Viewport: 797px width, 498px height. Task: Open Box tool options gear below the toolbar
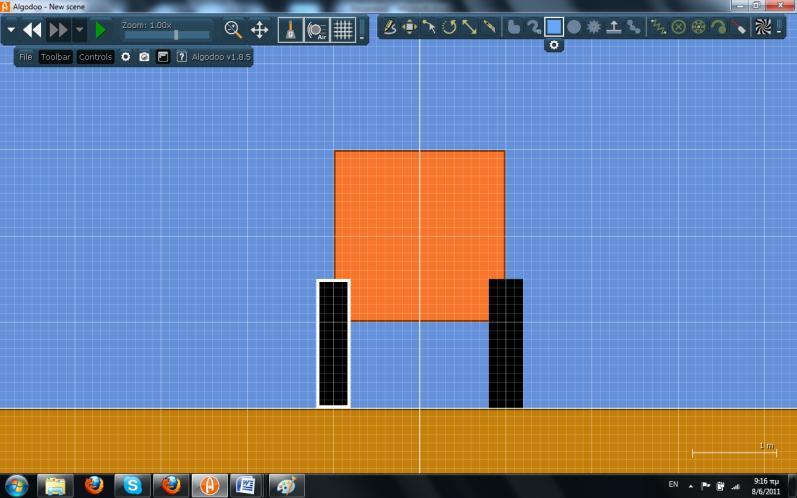coord(554,45)
